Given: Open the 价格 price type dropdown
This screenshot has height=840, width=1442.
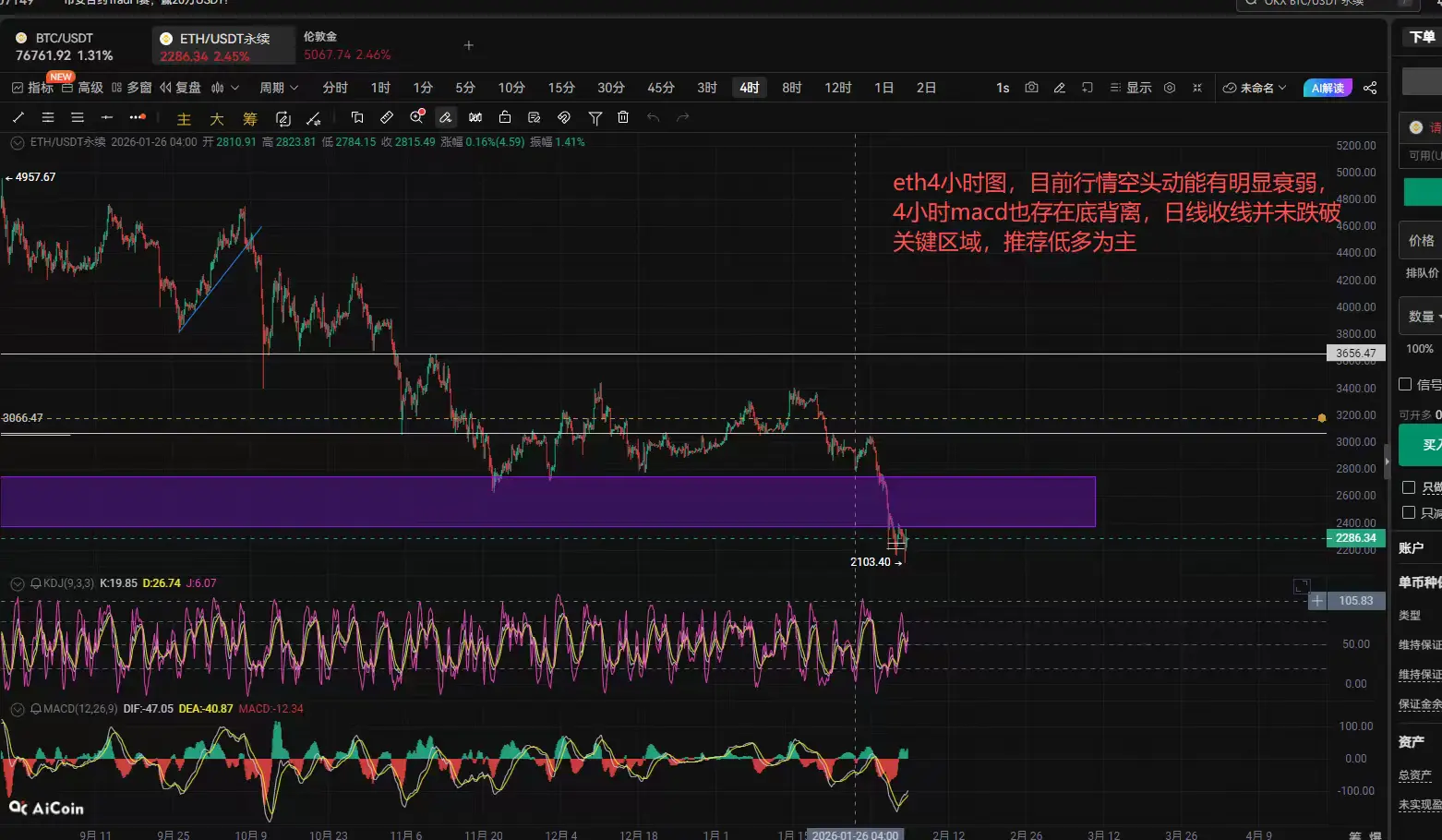Looking at the screenshot, I should point(1421,240).
